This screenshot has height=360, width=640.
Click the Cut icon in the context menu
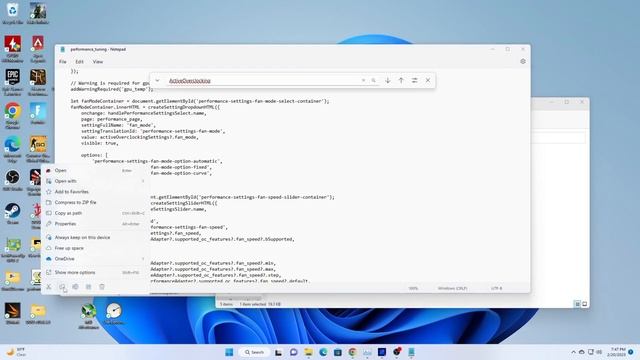pos(49,287)
